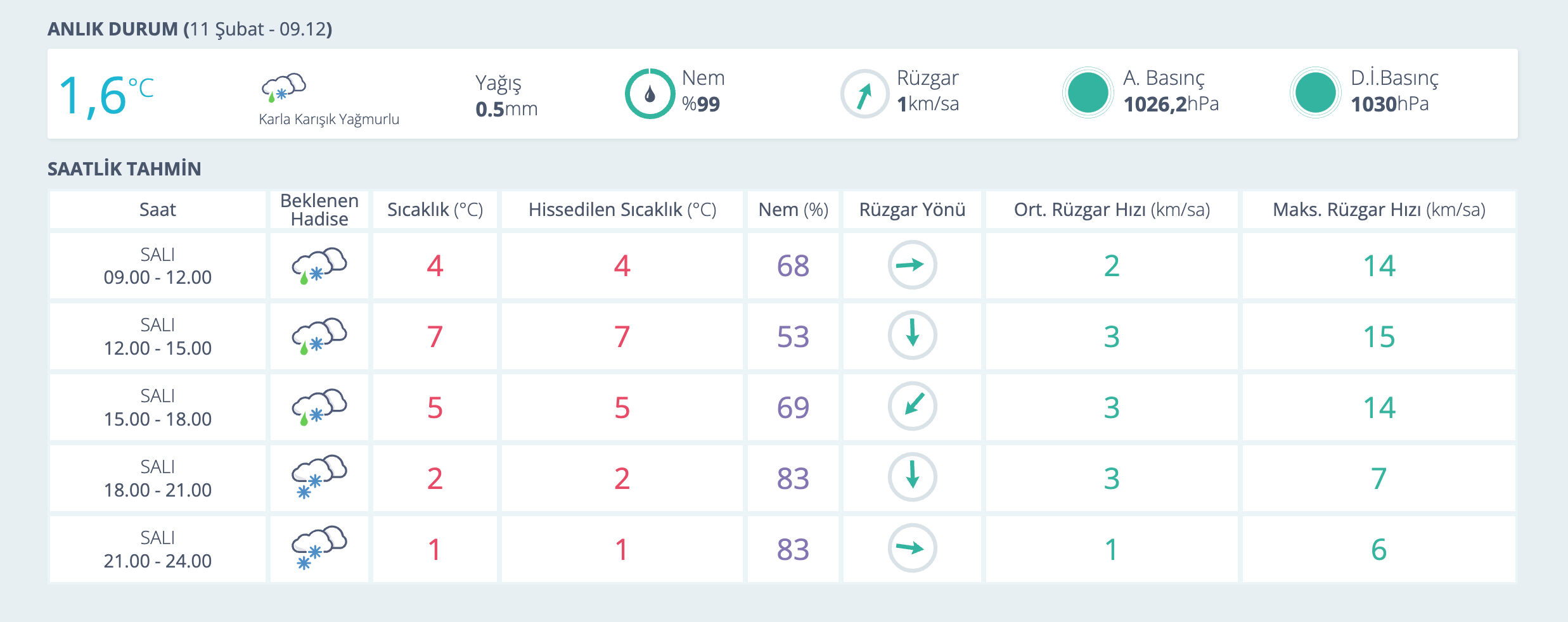Select the Nem (%) column header
The width and height of the screenshot is (1568, 622).
(795, 209)
